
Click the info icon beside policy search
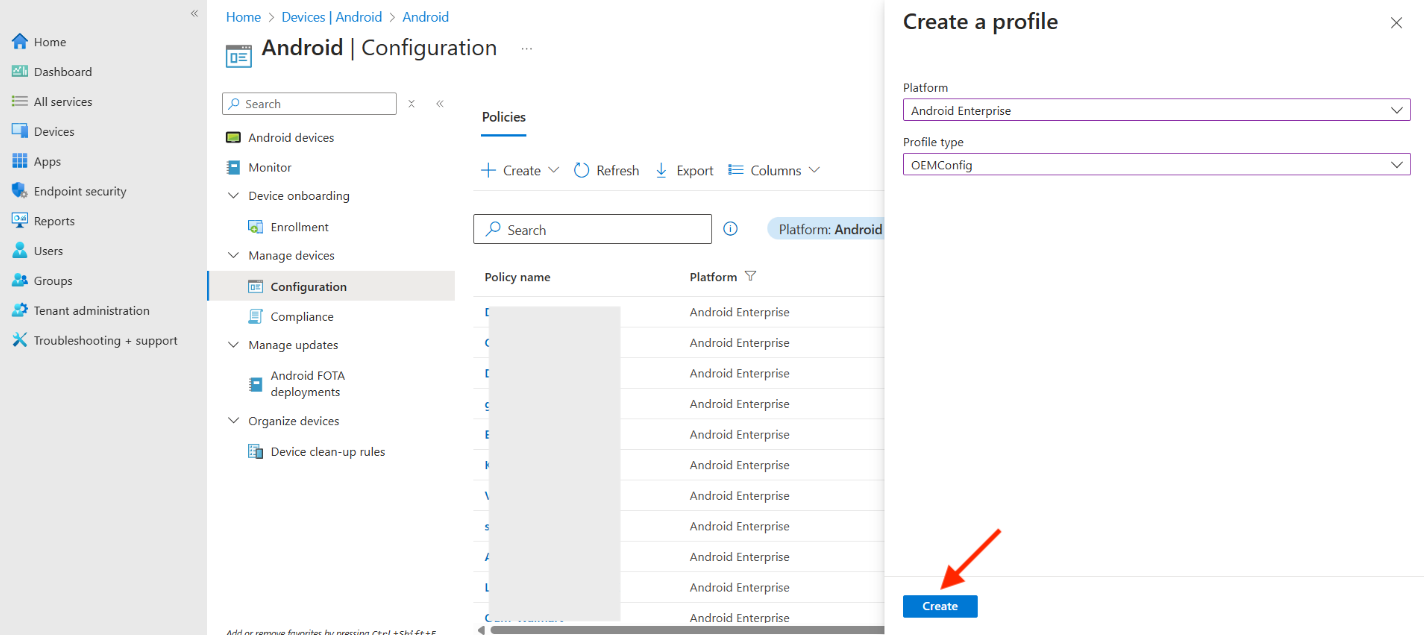[x=730, y=229]
